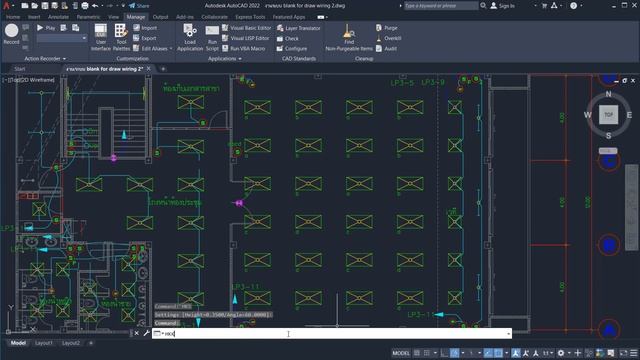Viewport: 640px width, 360px height.
Task: Click the Undo arrow
Action: click(x=95, y=6)
